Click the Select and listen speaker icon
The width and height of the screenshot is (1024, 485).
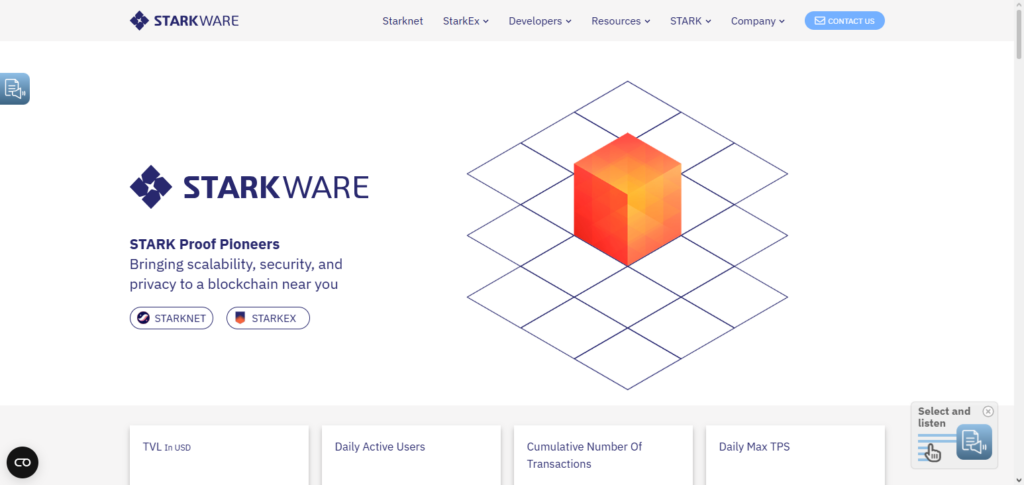coord(974,442)
